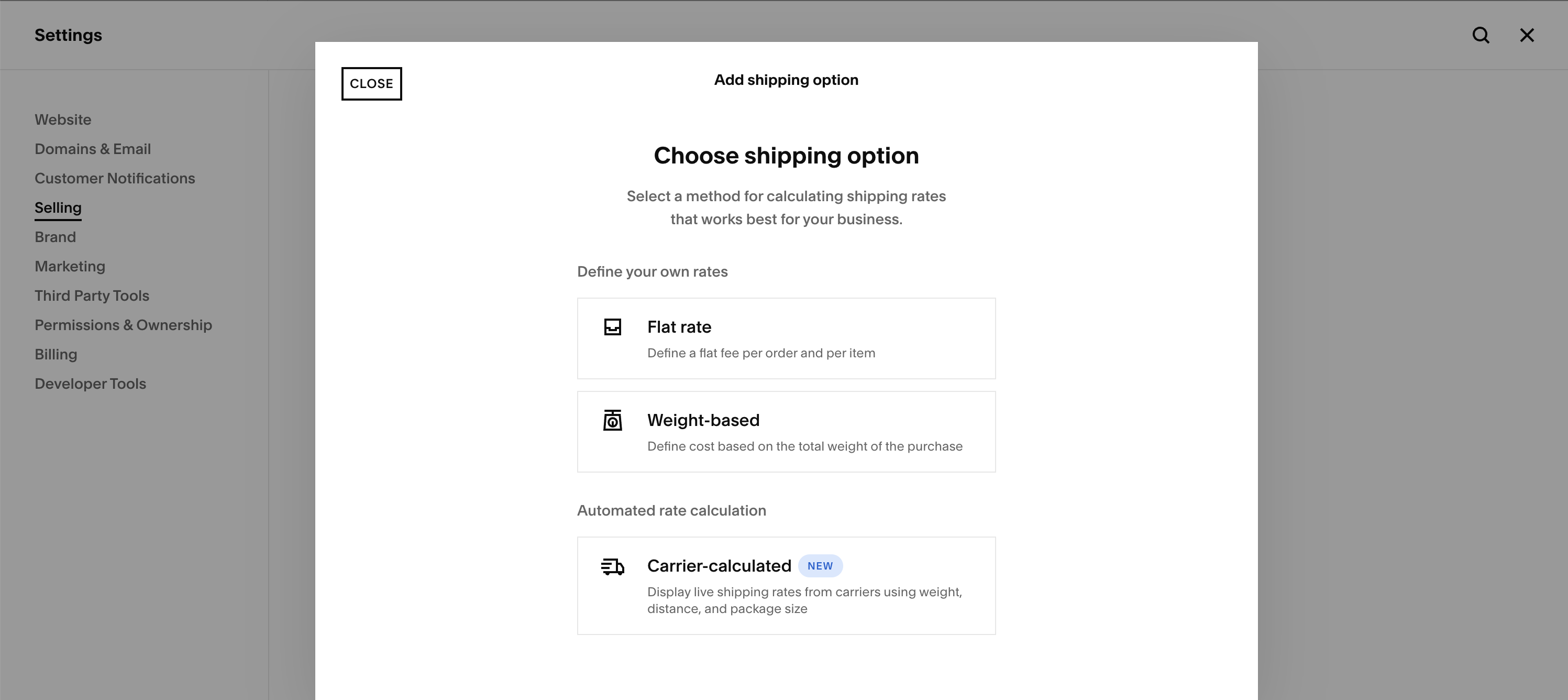Open Third Party Tools settings
This screenshot has width=1568, height=700.
point(91,296)
